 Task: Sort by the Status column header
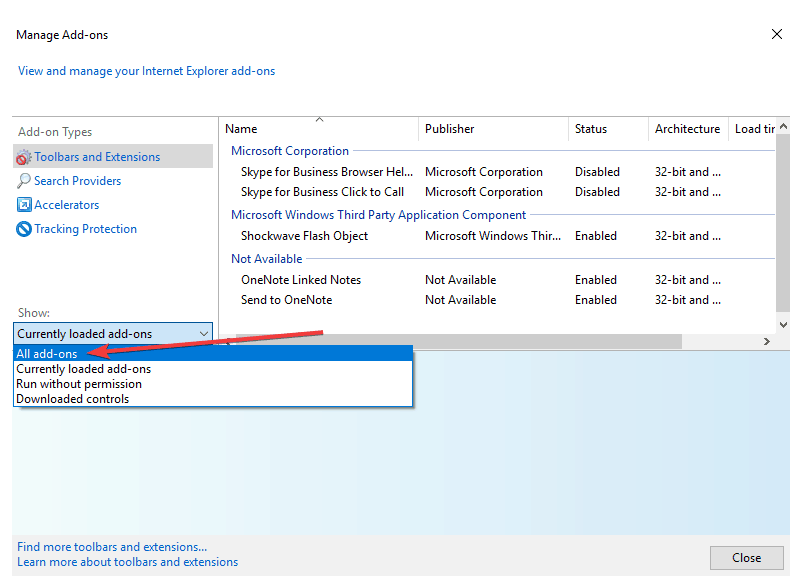click(x=608, y=129)
